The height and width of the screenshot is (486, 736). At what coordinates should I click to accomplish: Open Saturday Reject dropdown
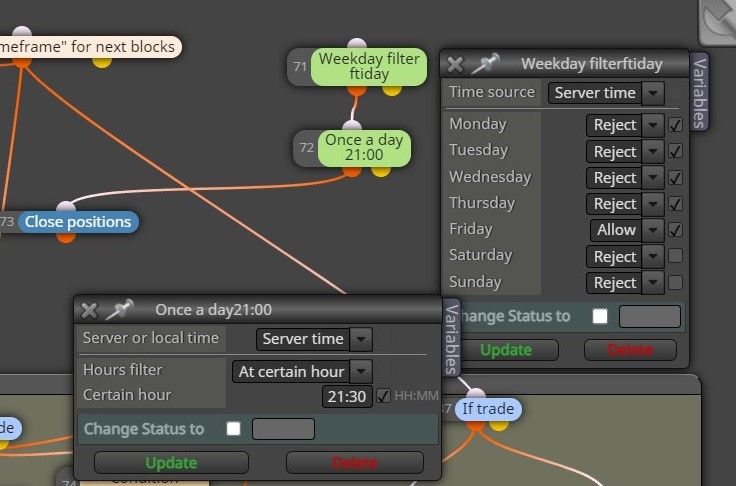point(653,256)
